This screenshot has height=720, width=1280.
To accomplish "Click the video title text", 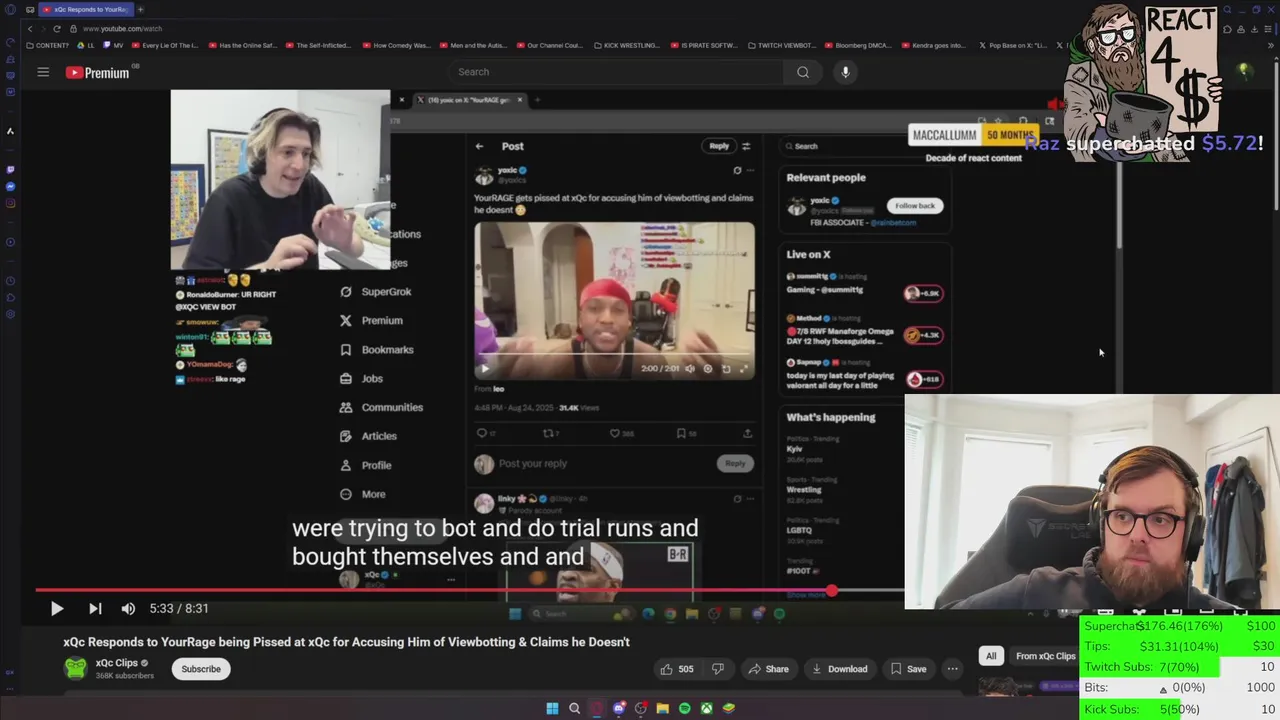I will (346, 642).
